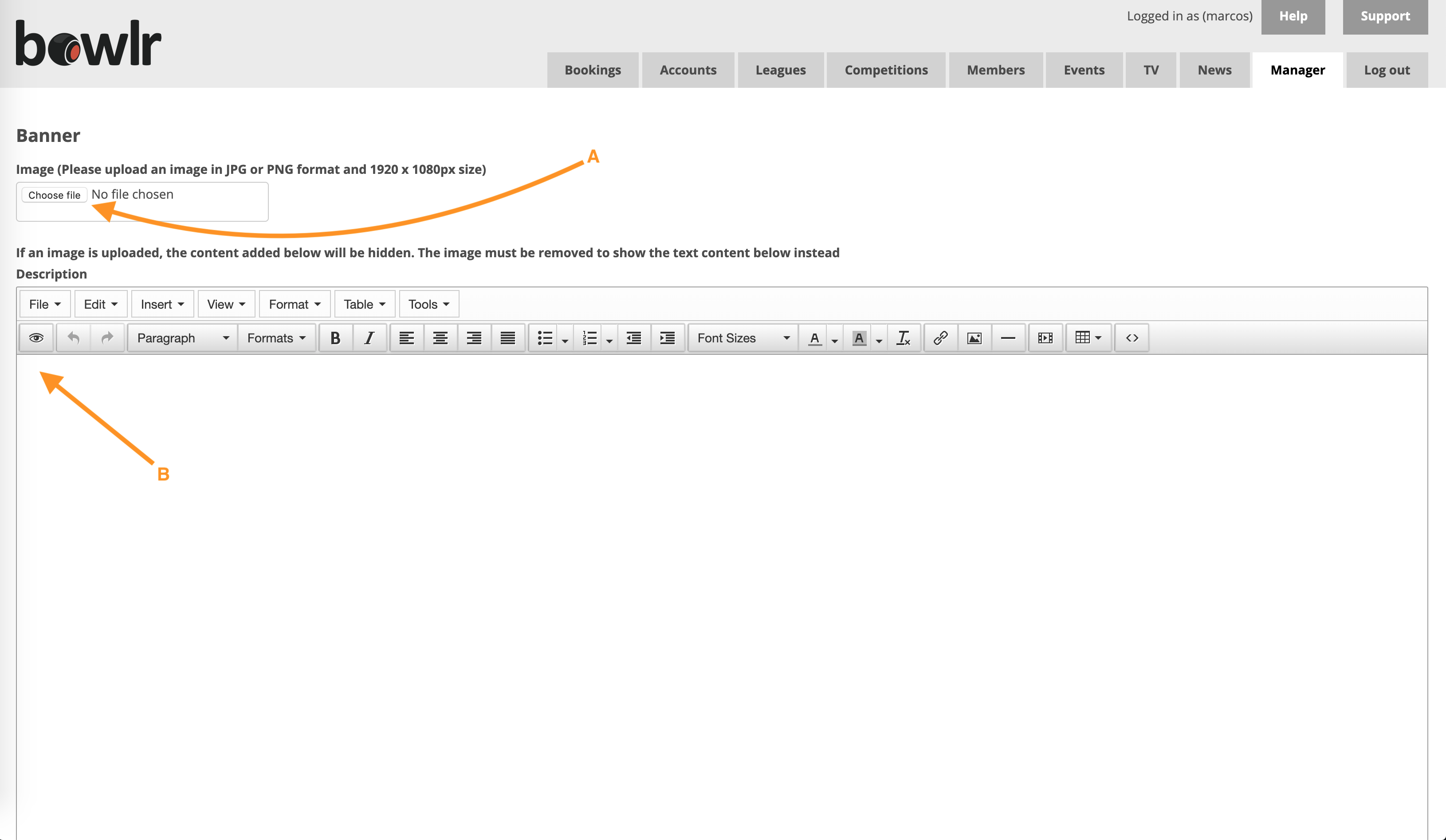Screen dimensions: 1446x840
Task: Insert media or video
Action: 1045,338
